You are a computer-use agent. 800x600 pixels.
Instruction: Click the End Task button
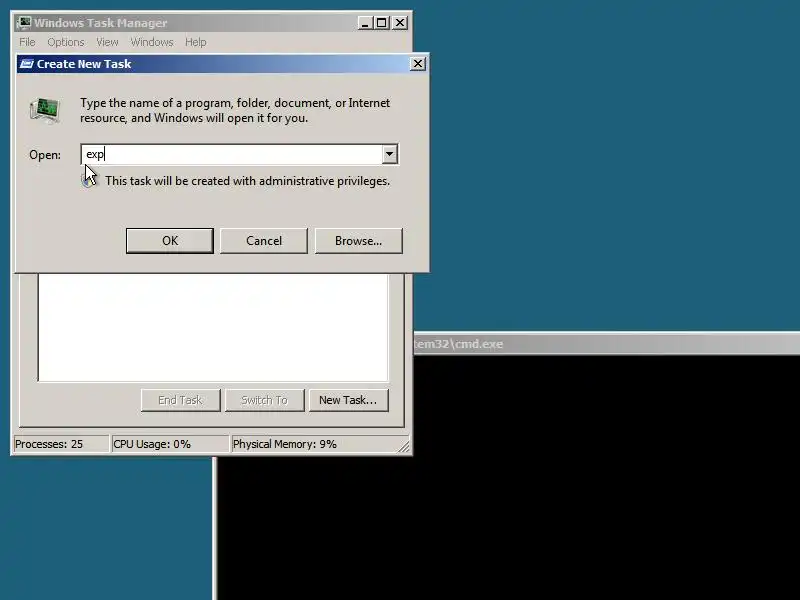point(181,400)
